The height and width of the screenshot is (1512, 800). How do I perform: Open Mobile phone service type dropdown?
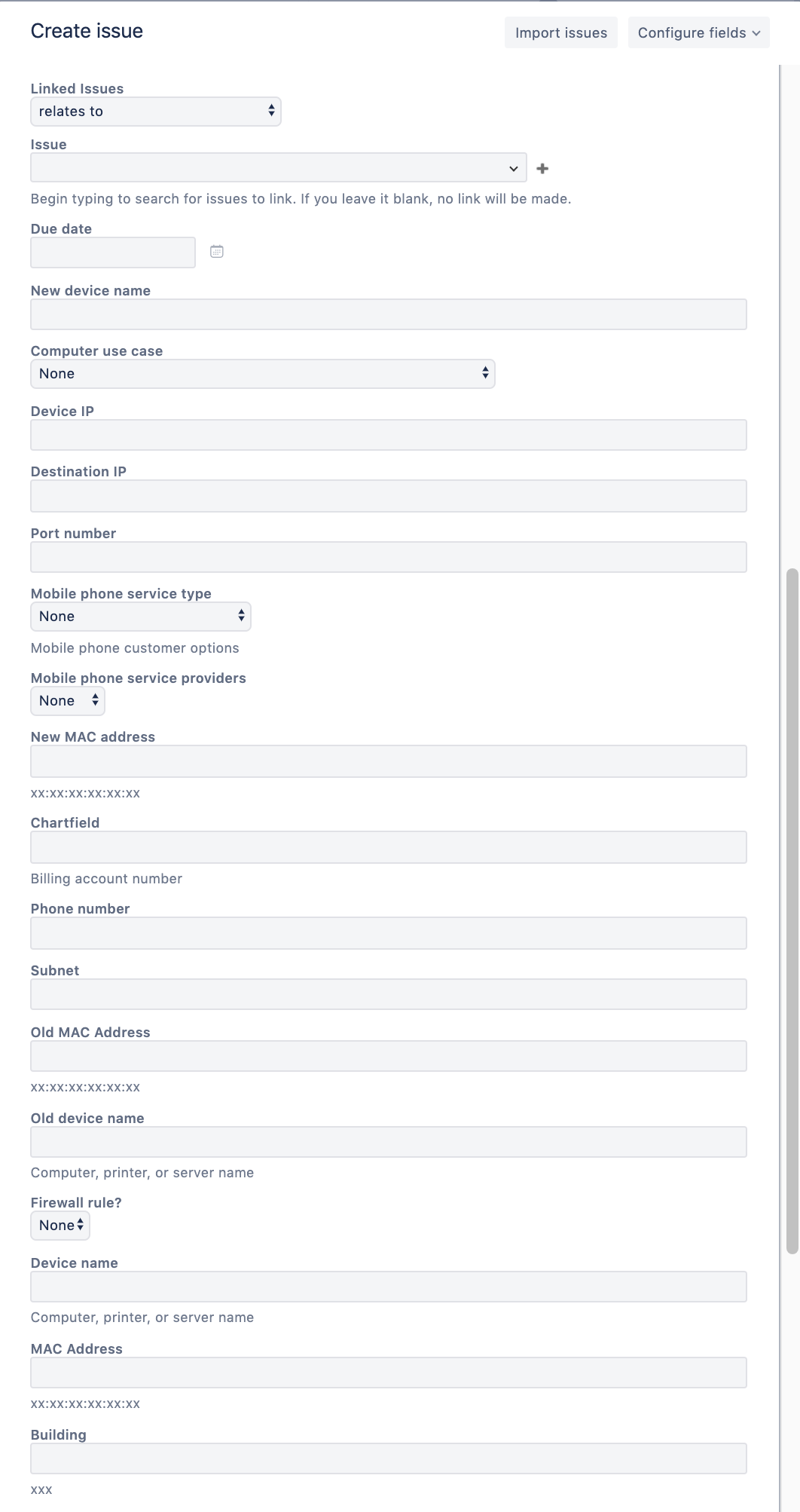pyautogui.click(x=141, y=617)
